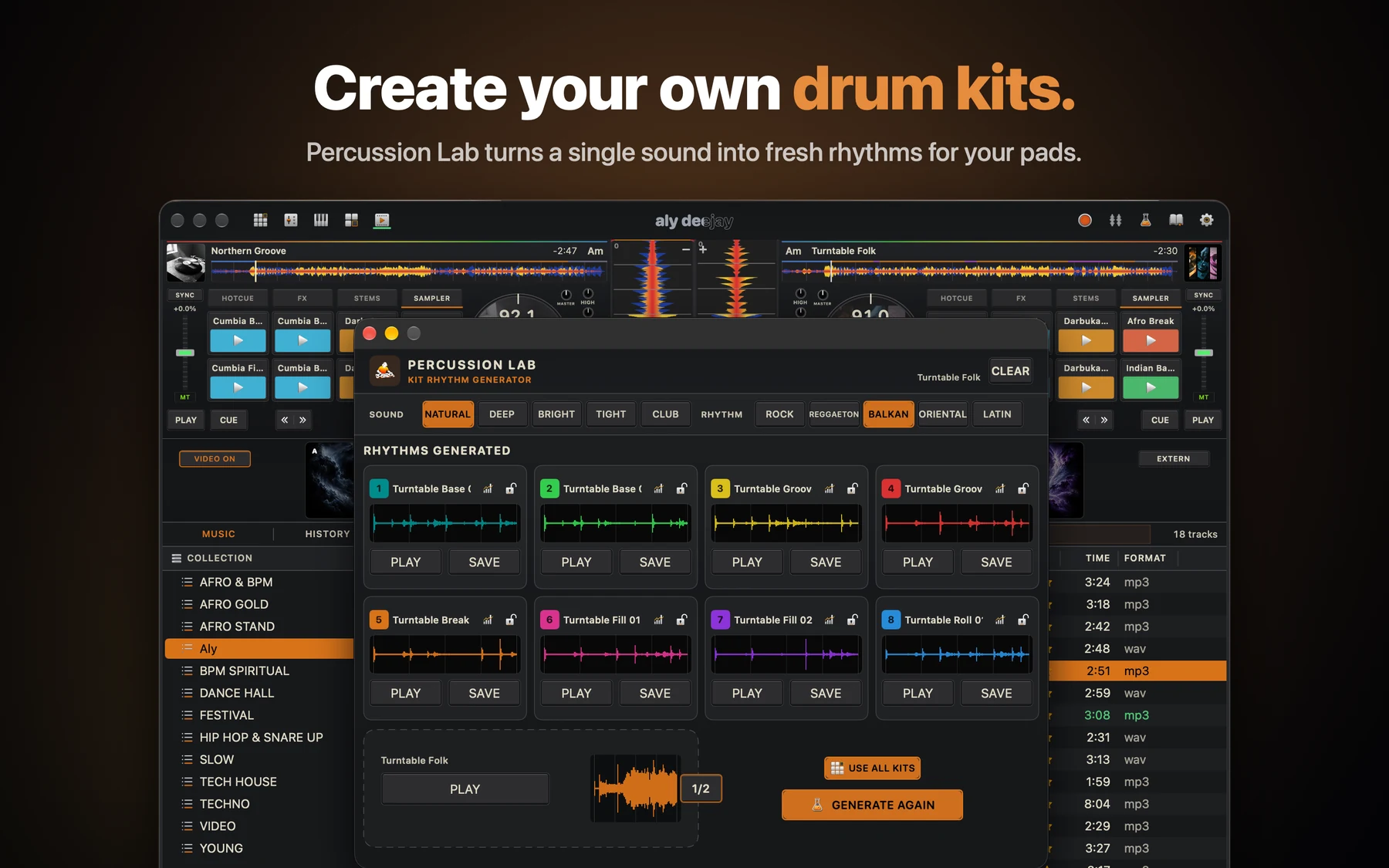The height and width of the screenshot is (868, 1389).
Task: Start recording with the orange record icon
Action: (x=1085, y=221)
